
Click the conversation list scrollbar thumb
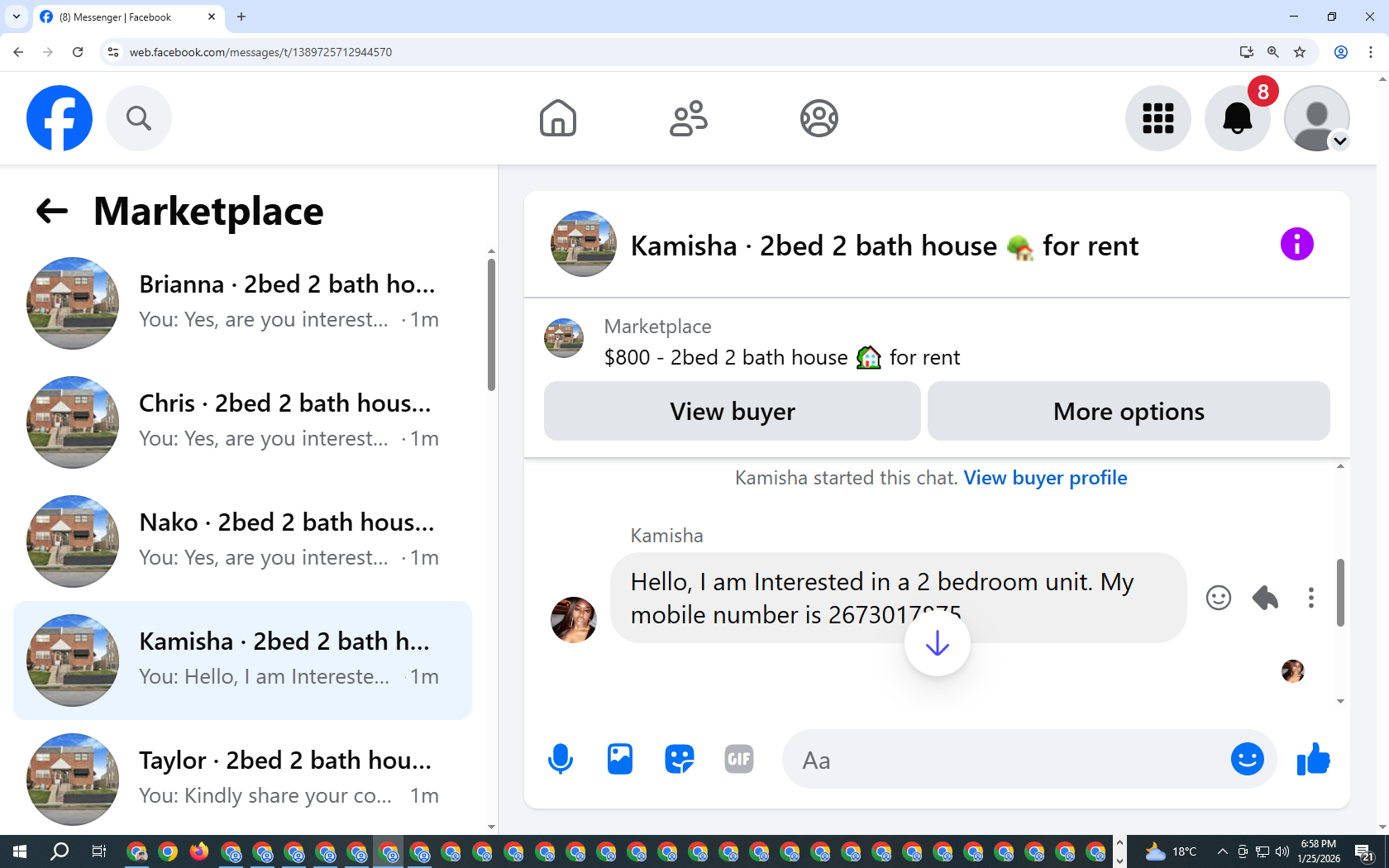coord(491,324)
